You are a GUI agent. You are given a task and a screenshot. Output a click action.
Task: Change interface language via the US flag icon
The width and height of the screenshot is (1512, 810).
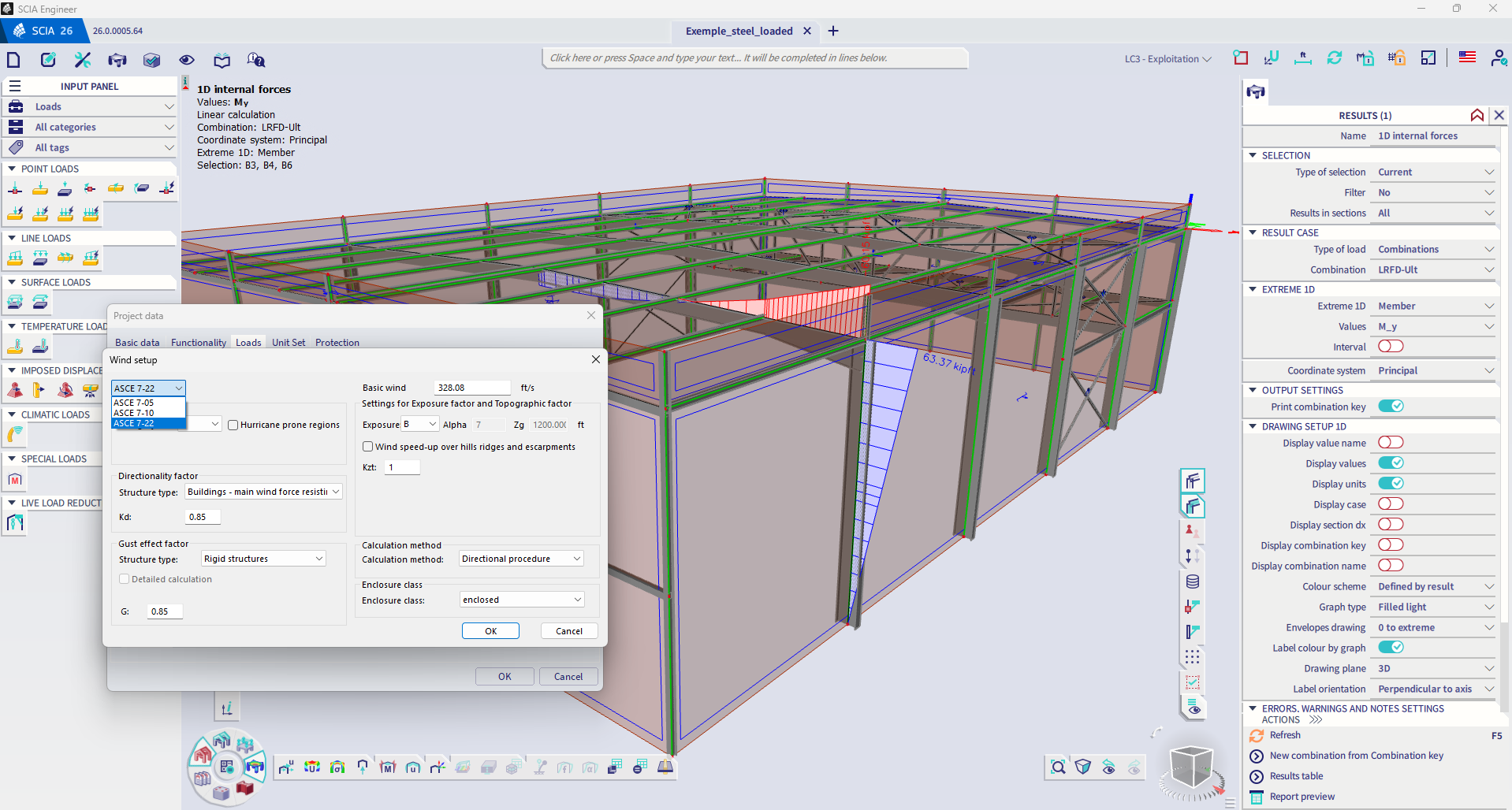click(x=1466, y=57)
